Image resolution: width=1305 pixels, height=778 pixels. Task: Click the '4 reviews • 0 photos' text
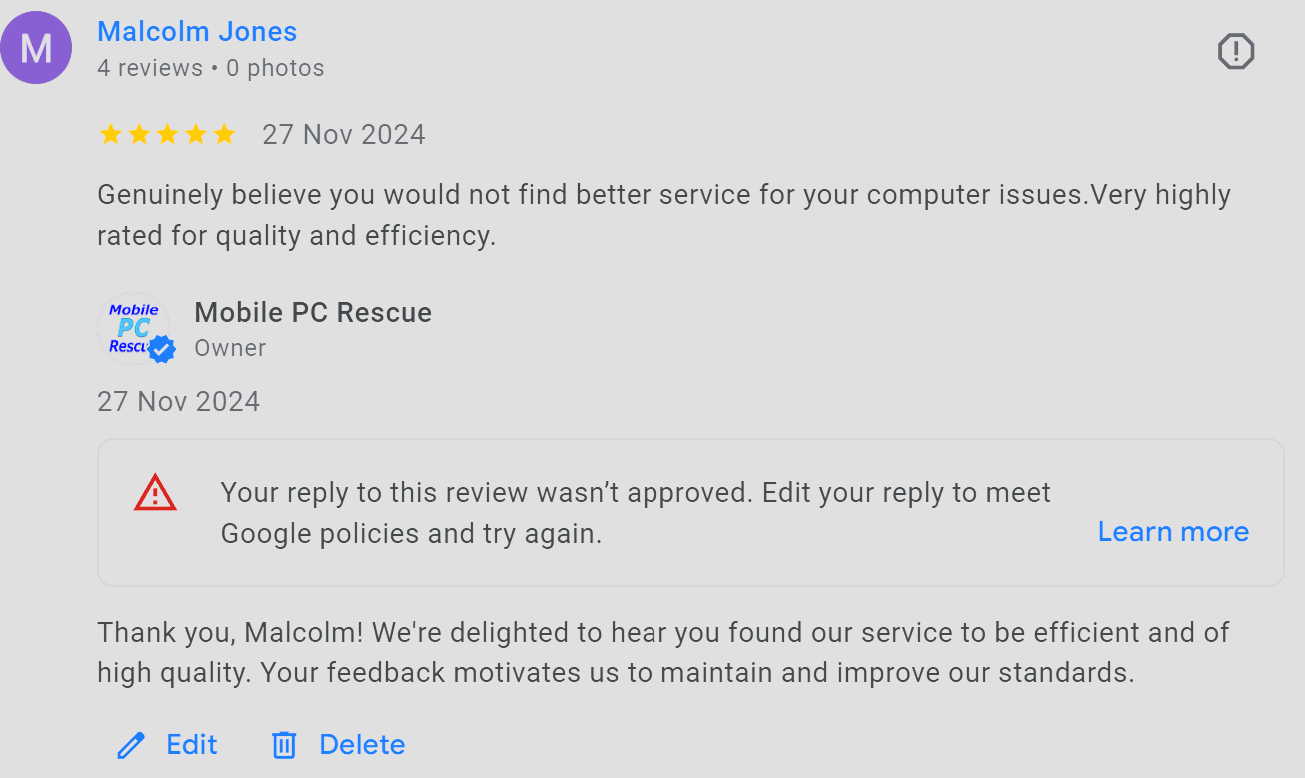[x=210, y=68]
